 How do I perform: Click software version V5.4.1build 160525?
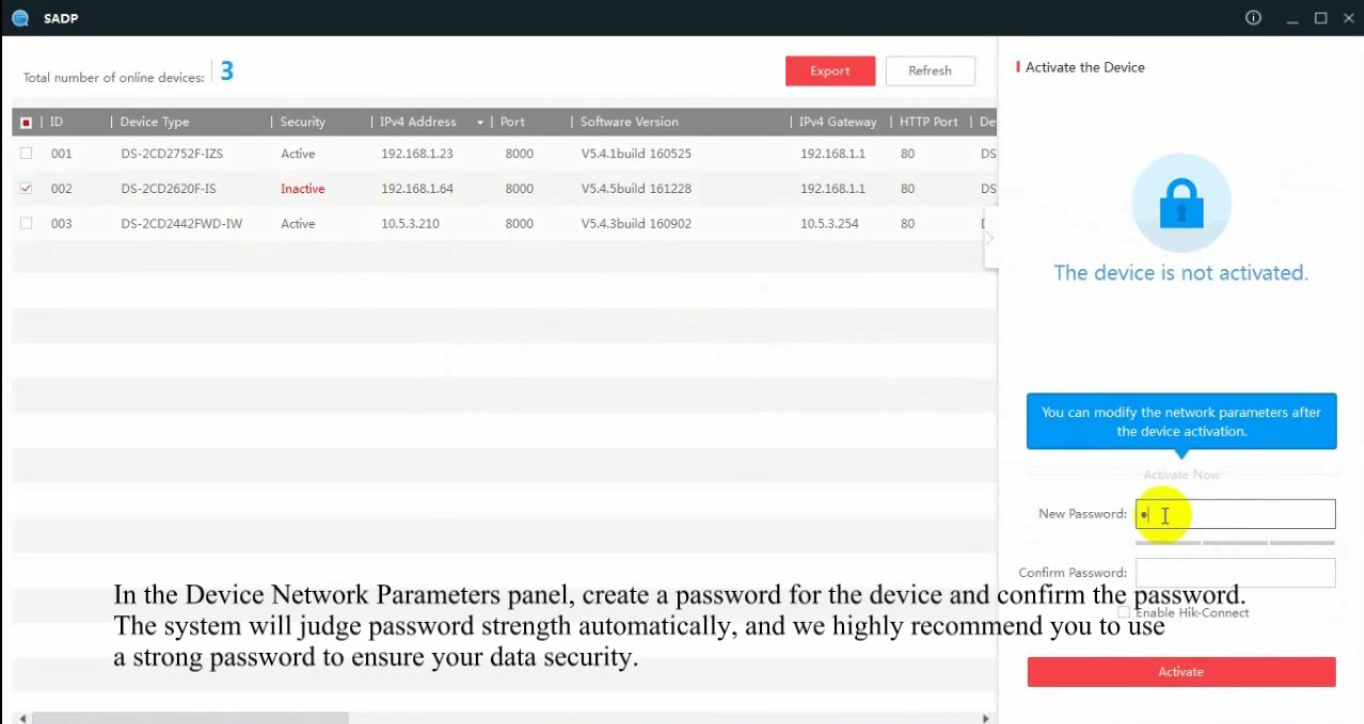pos(636,153)
